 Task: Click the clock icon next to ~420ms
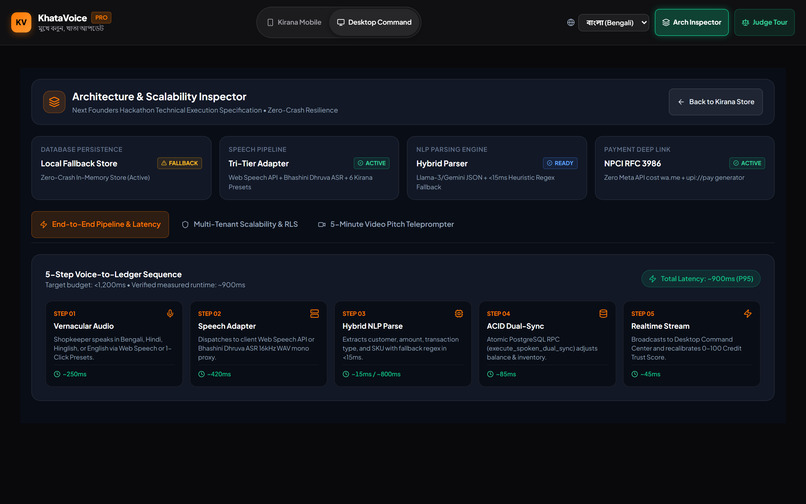point(202,374)
